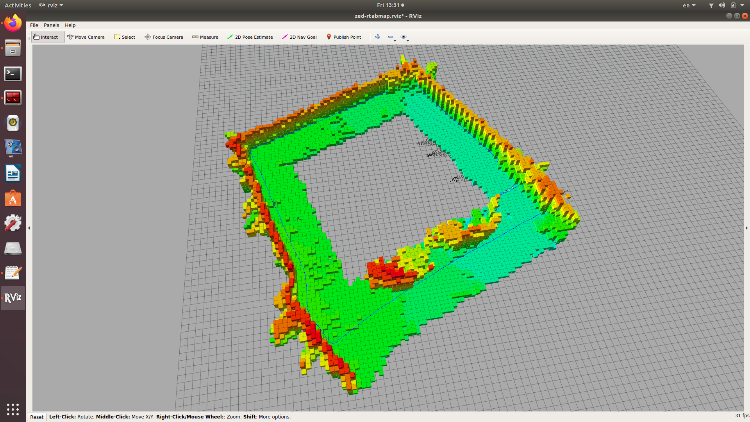Viewport: 750px width, 422px height.
Task: Select the Interact tool
Action: [47, 37]
